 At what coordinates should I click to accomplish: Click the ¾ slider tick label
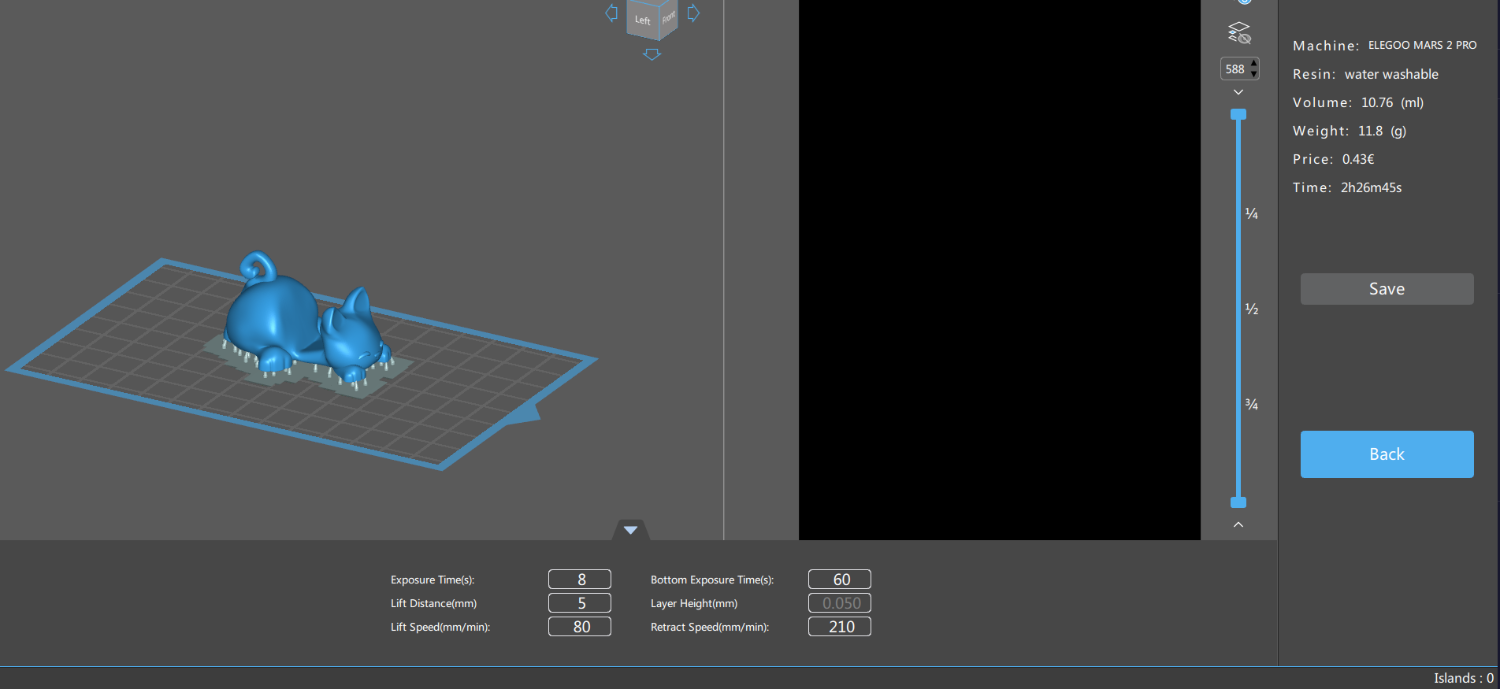1251,404
